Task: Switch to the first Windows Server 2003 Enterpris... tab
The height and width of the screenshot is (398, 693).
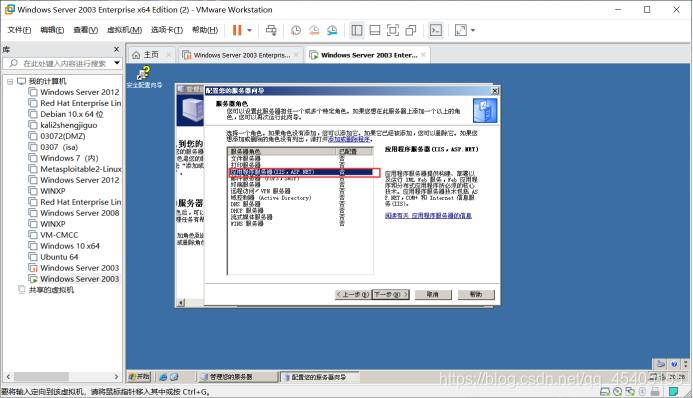Action: [x=241, y=55]
